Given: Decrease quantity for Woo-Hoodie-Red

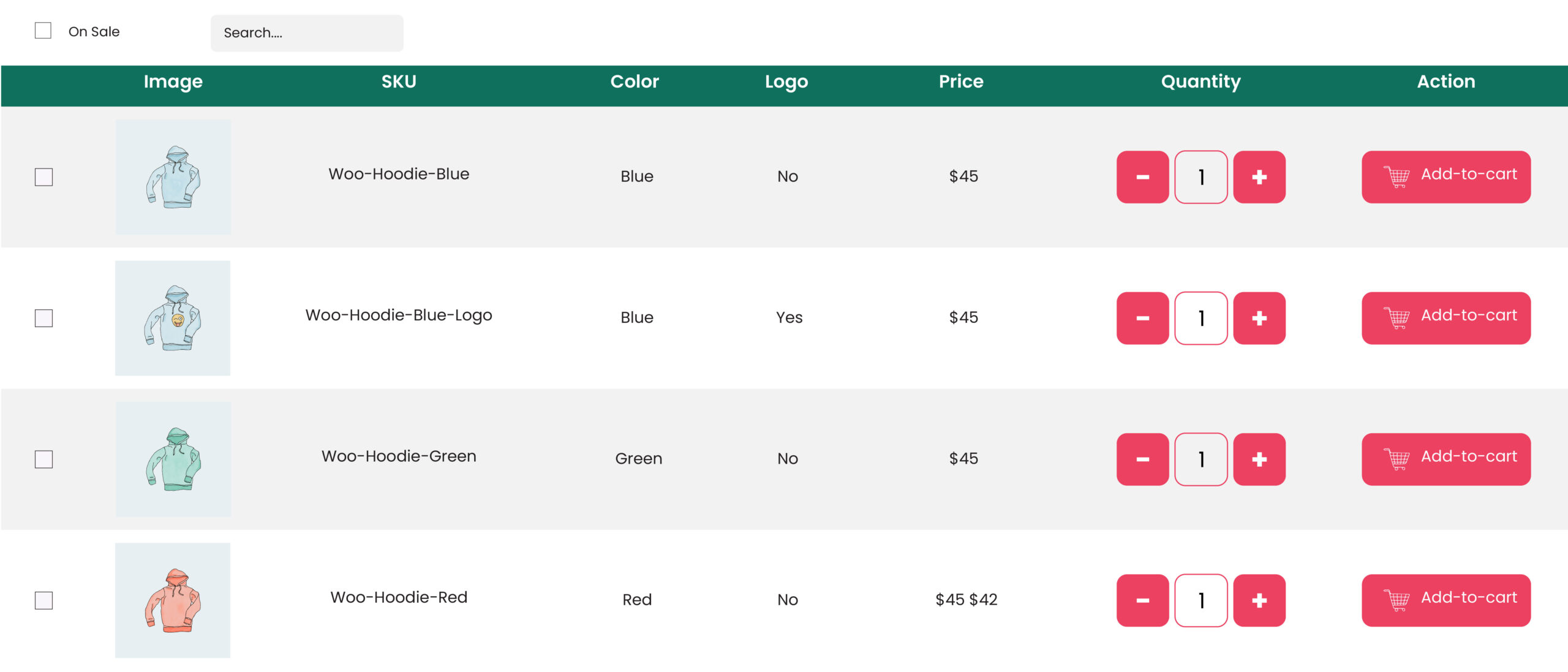Looking at the screenshot, I should [x=1142, y=600].
